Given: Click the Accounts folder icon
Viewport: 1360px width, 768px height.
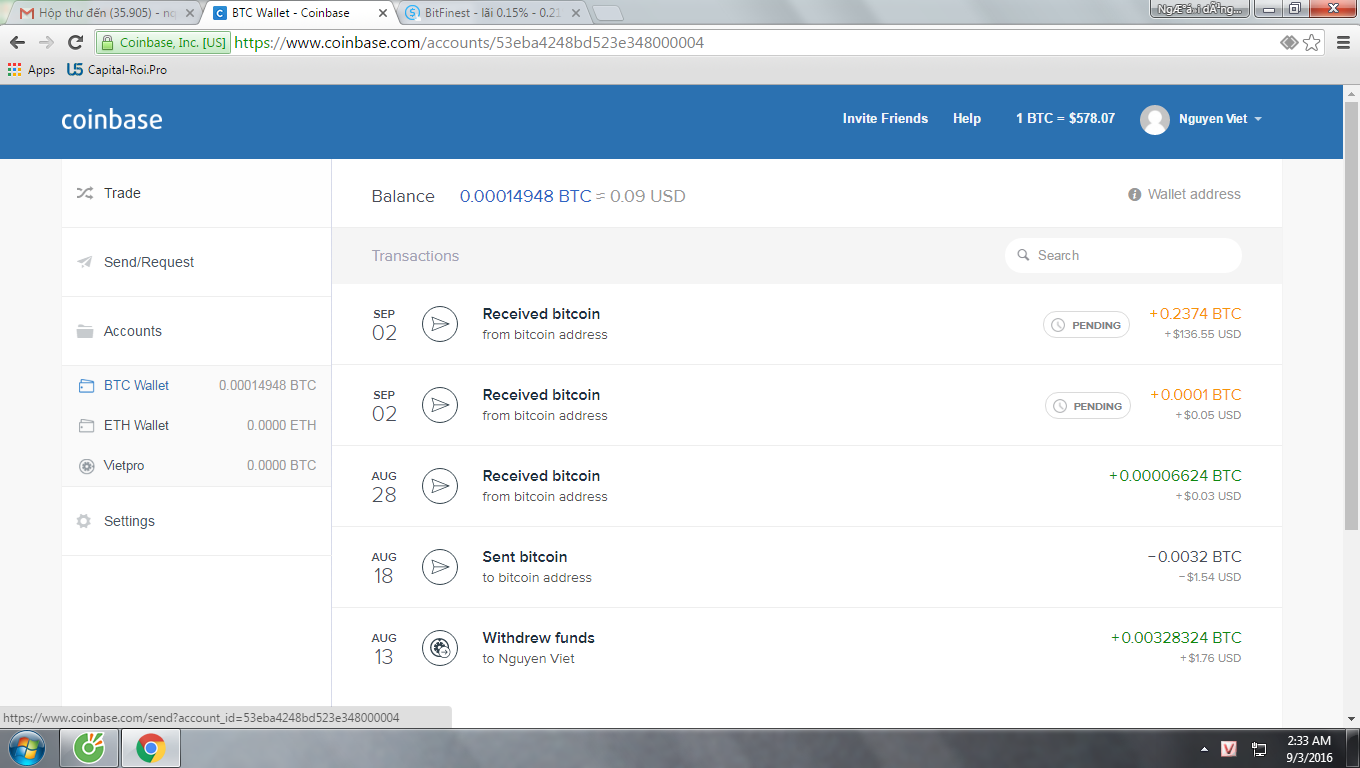Looking at the screenshot, I should tap(84, 331).
